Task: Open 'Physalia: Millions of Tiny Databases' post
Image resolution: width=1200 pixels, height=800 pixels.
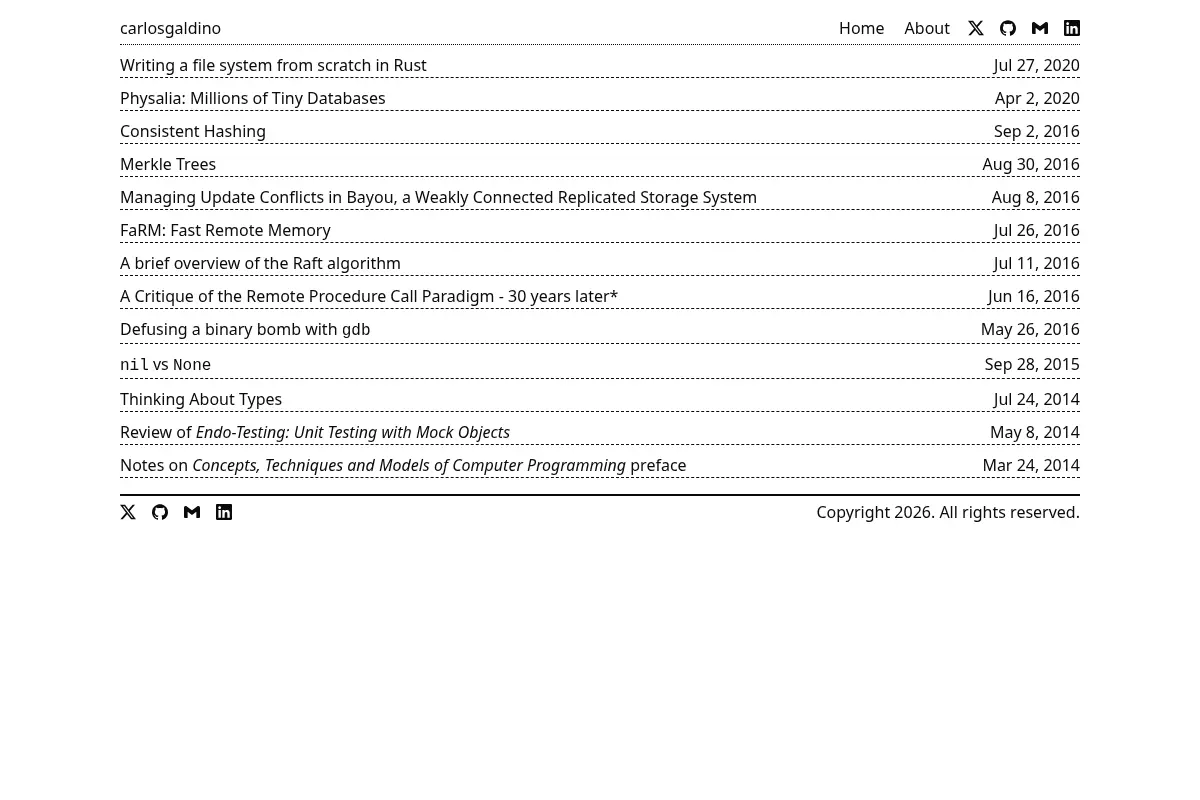Action: click(x=252, y=98)
